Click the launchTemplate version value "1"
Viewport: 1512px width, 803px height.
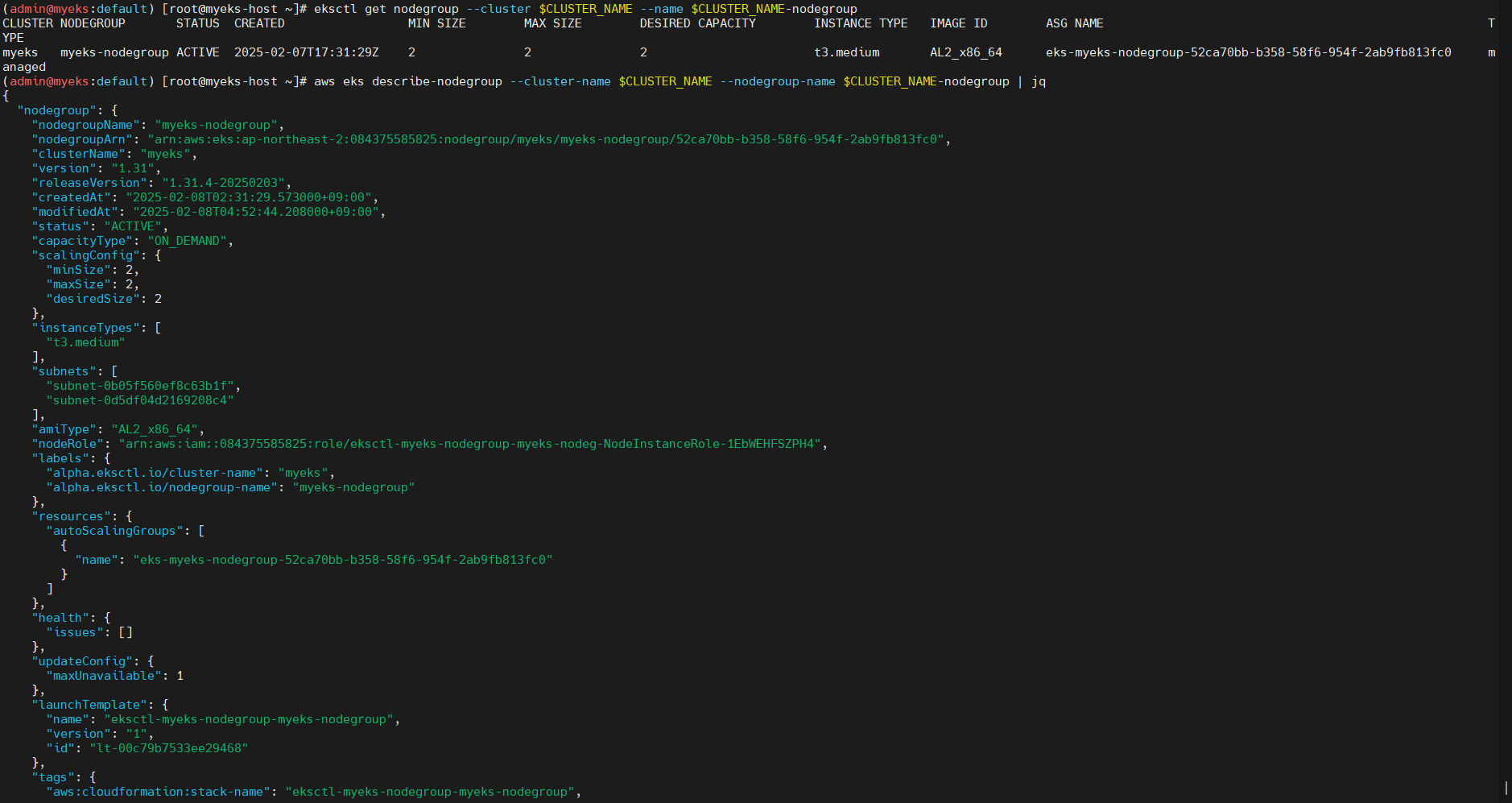[x=137, y=734]
